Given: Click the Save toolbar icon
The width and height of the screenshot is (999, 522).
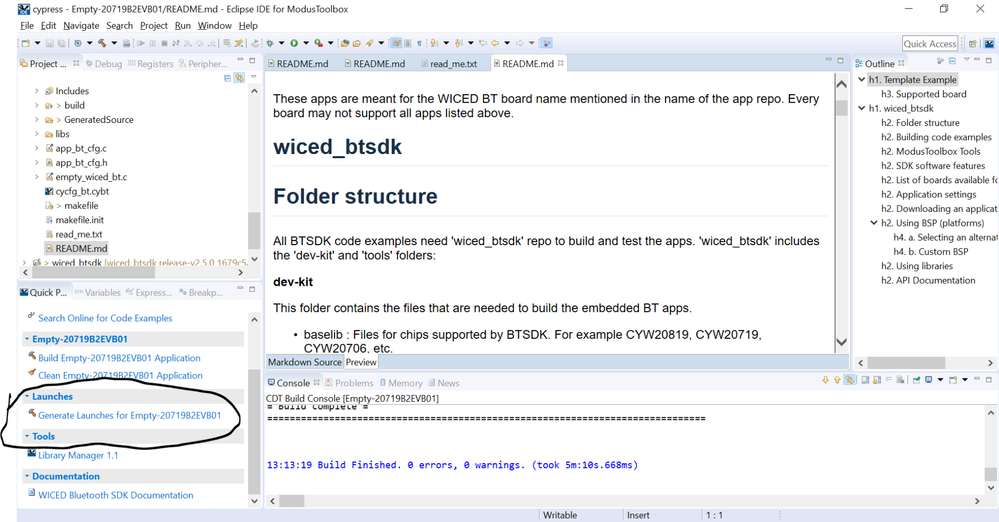Looking at the screenshot, I should click(50, 43).
